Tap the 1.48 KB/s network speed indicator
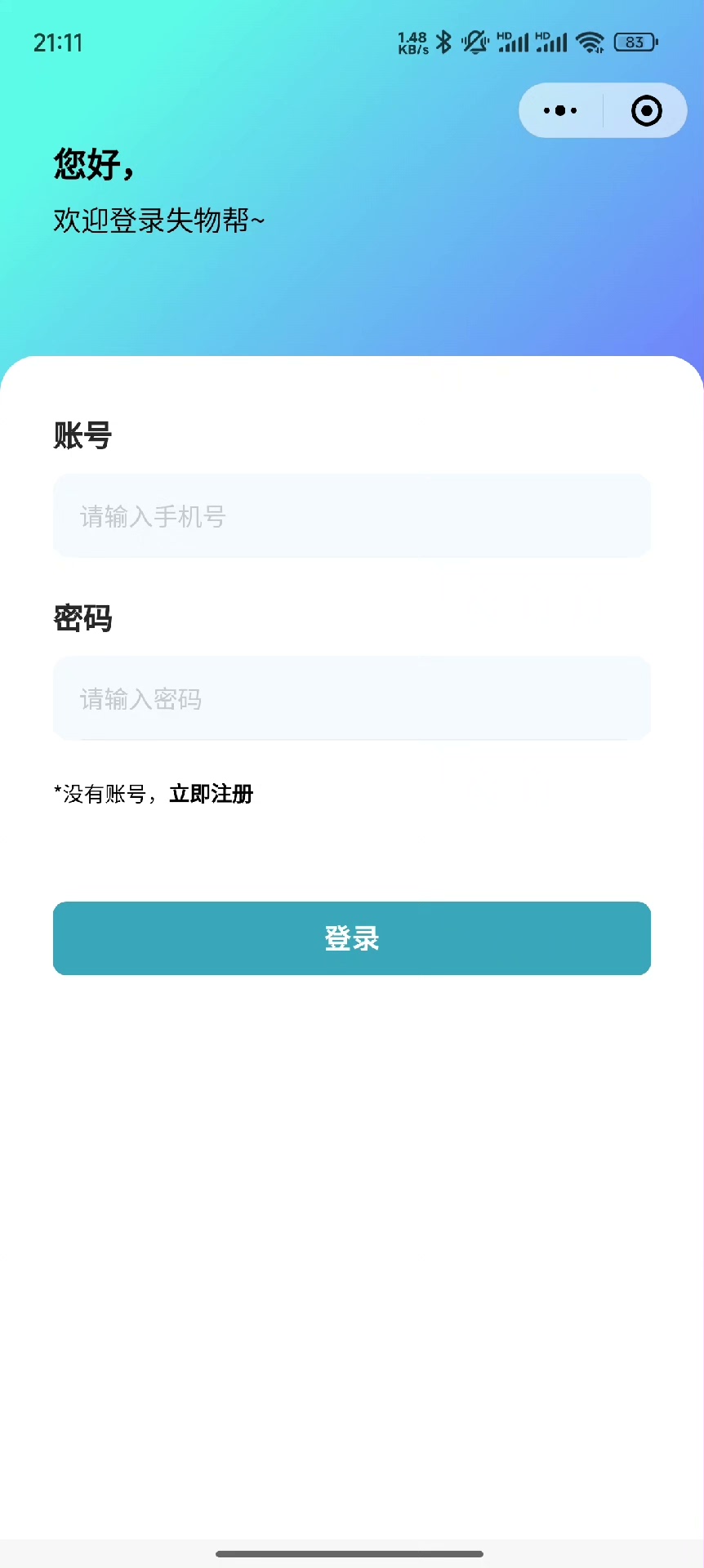Viewport: 704px width, 1568px height. click(x=412, y=42)
